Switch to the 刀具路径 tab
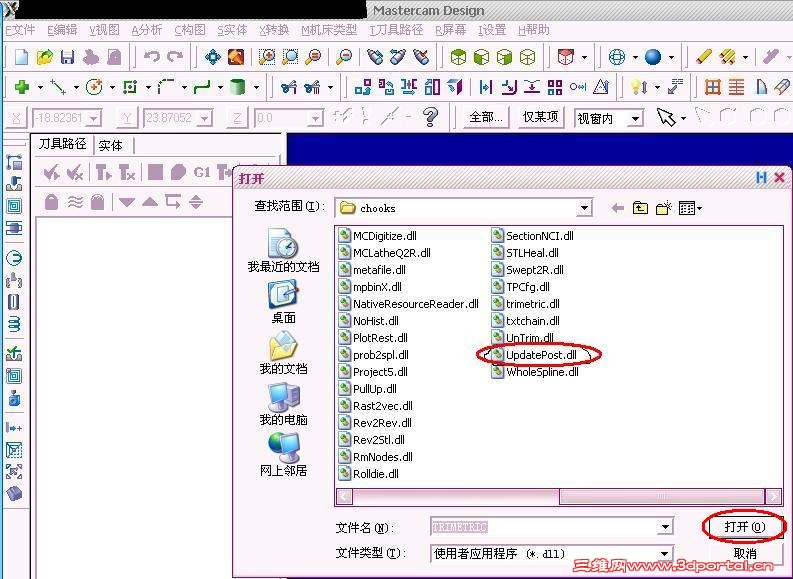This screenshot has width=793, height=579. pos(63,144)
